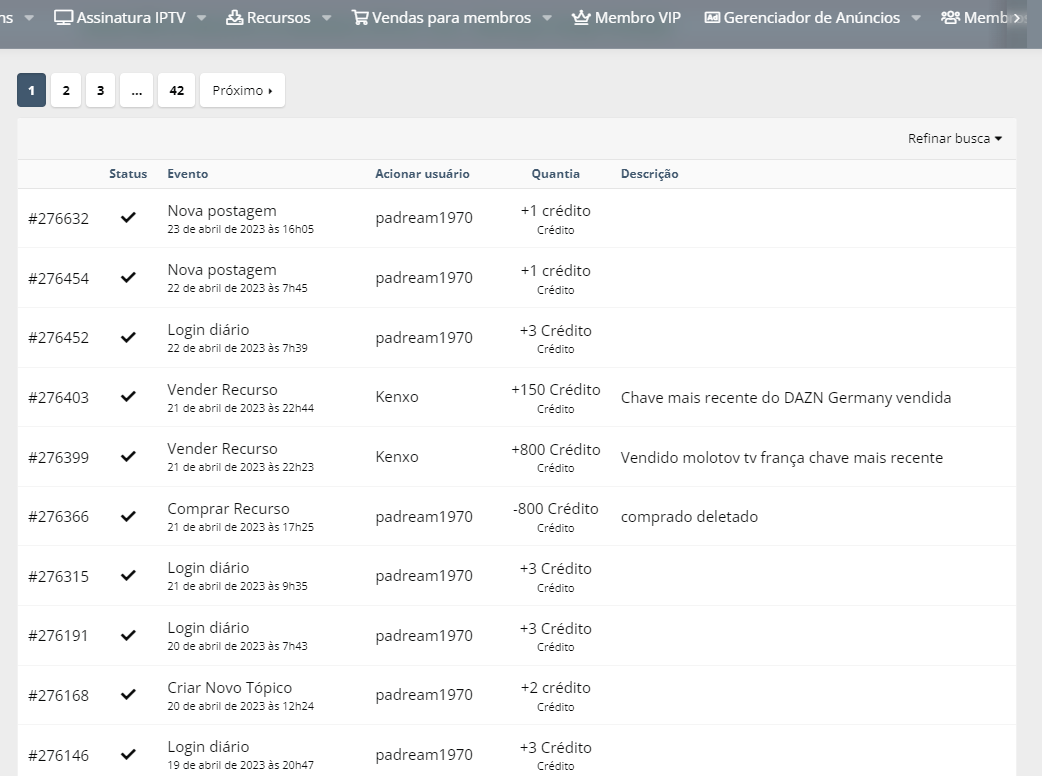Click the crown icon beside Membro VIP
1042x776 pixels.
581,18
